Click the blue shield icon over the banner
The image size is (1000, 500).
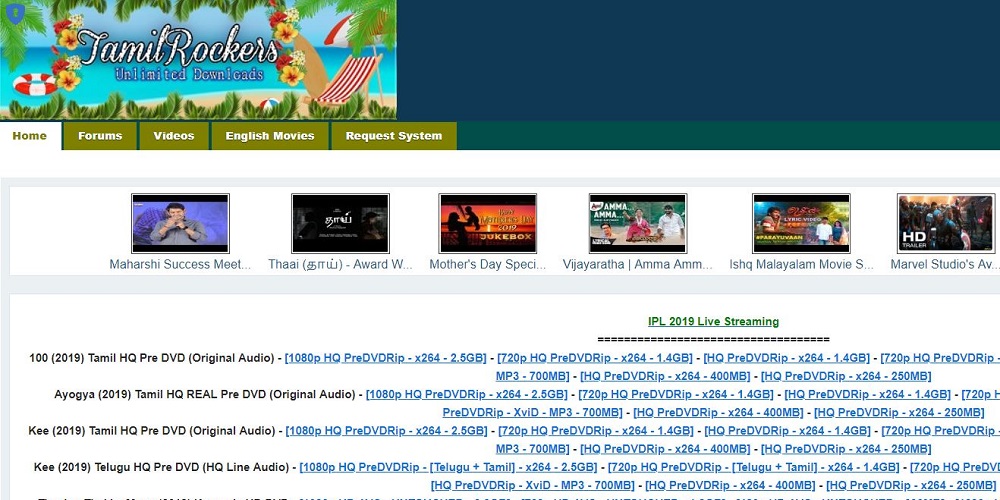[x=14, y=14]
